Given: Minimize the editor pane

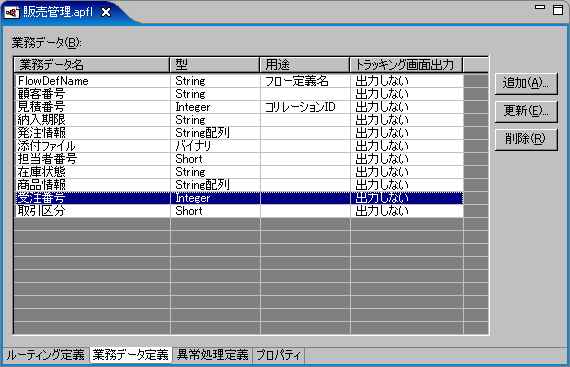Looking at the screenshot, I should 540,7.
